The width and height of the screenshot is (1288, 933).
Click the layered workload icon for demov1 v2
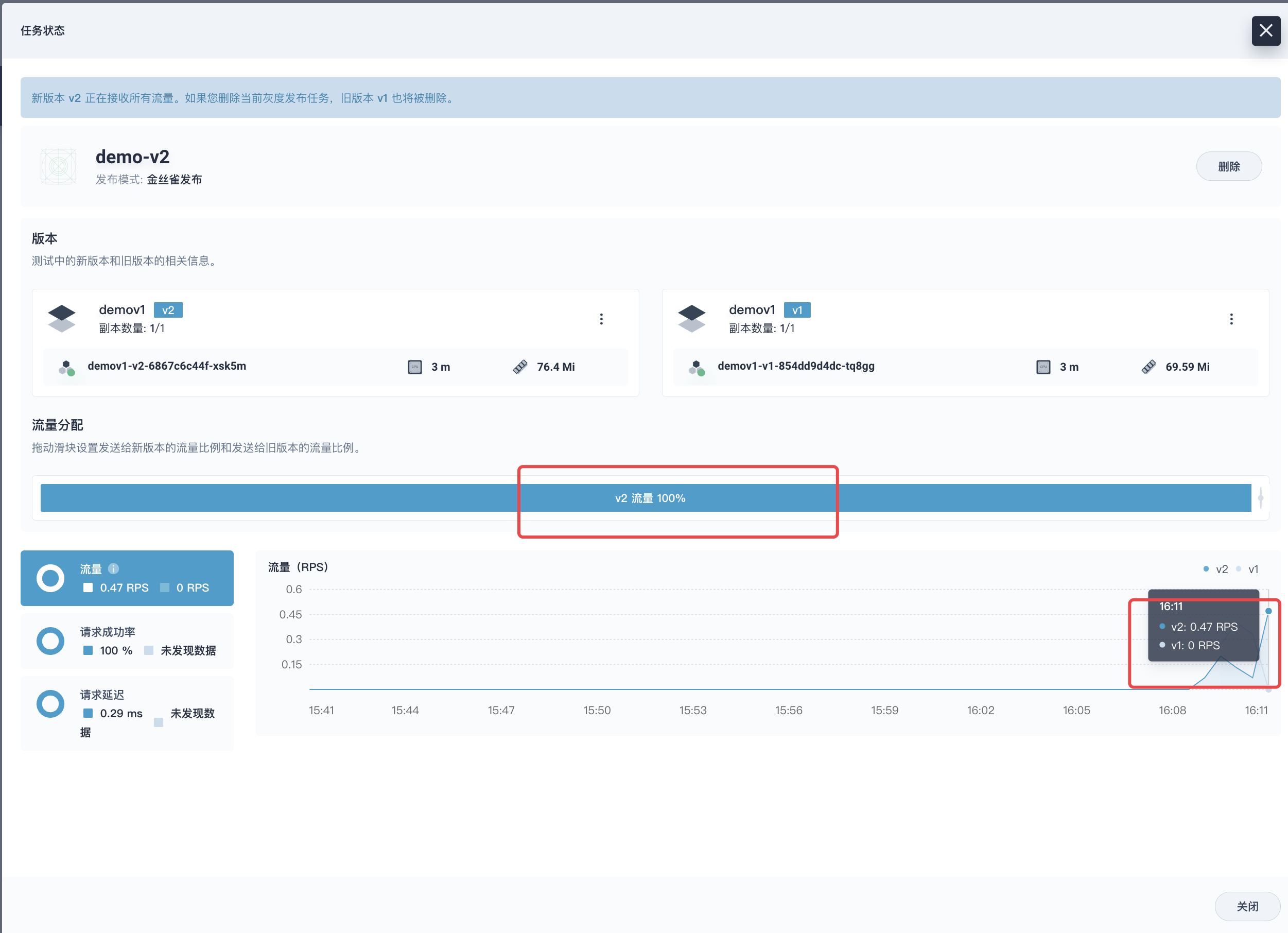click(61, 319)
